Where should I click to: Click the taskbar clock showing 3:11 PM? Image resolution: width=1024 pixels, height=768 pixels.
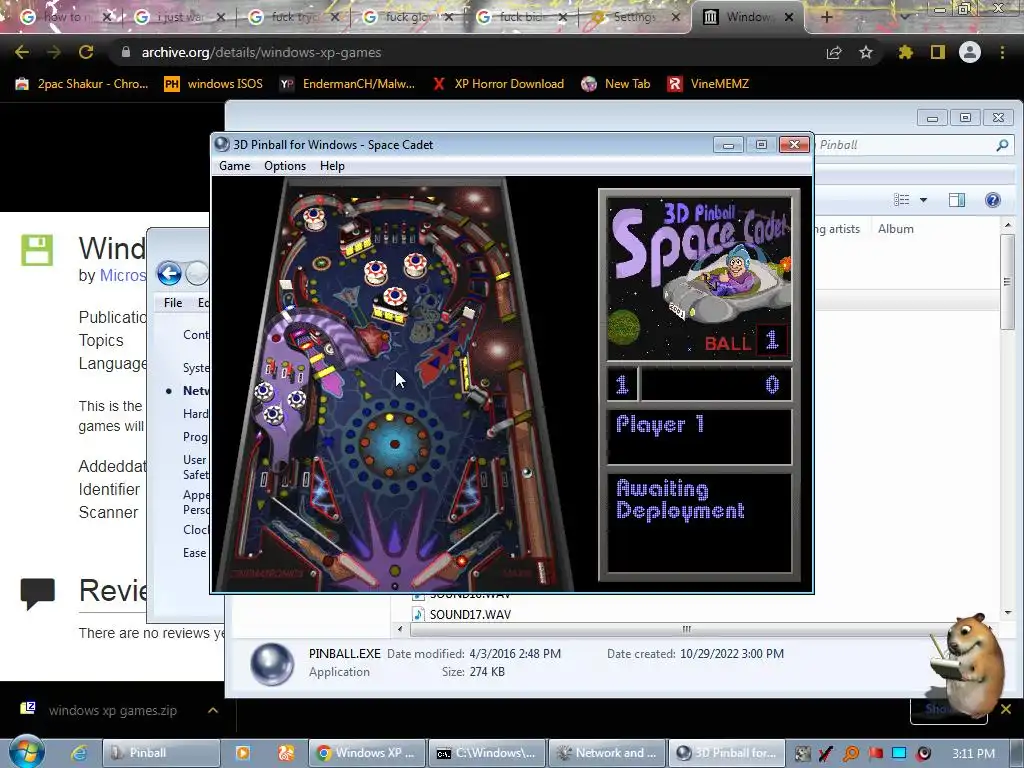tap(973, 753)
